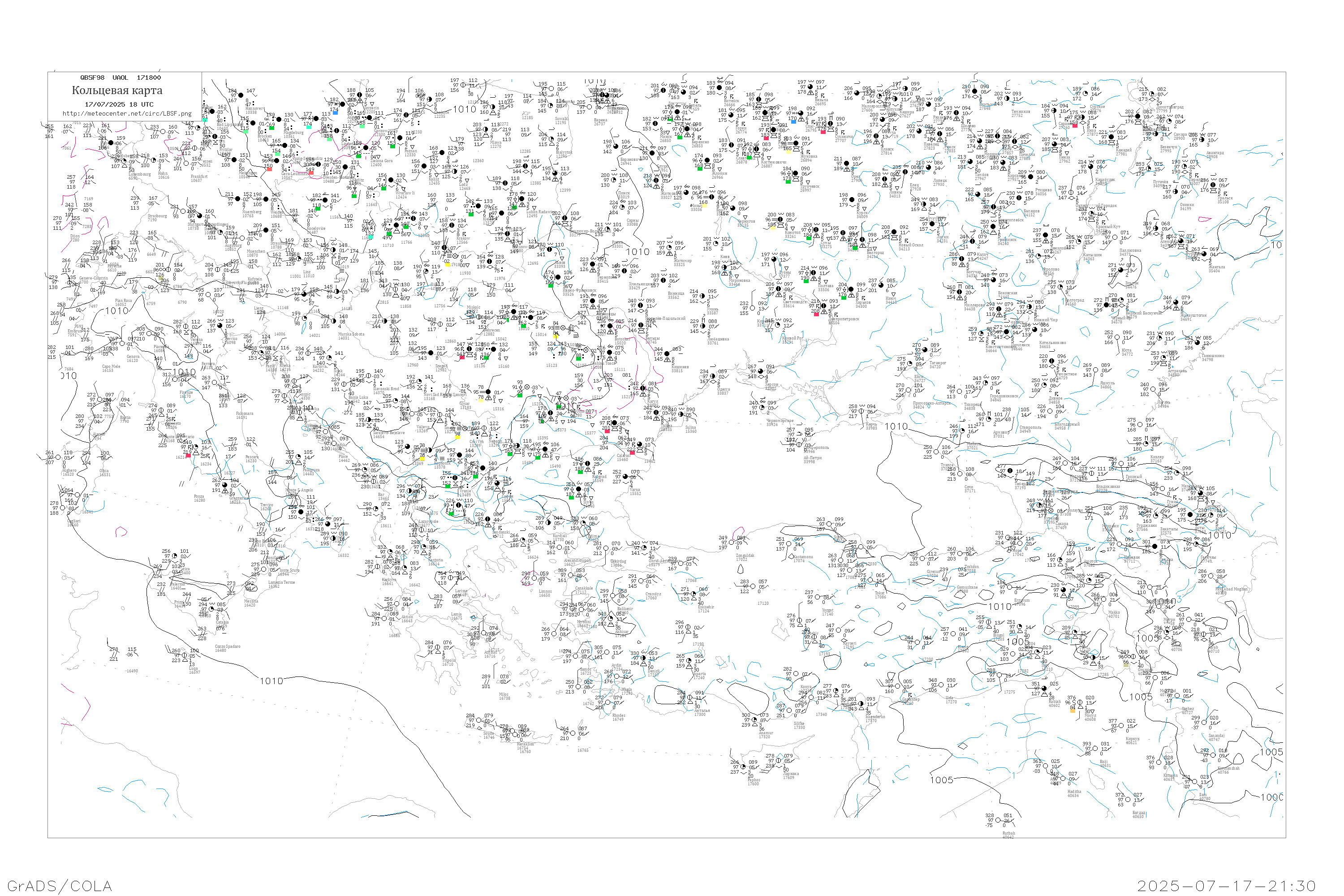Click the Trabzon 17038 station label
Image resolution: width=1344 pixels, height=896 pixels.
(x=971, y=569)
